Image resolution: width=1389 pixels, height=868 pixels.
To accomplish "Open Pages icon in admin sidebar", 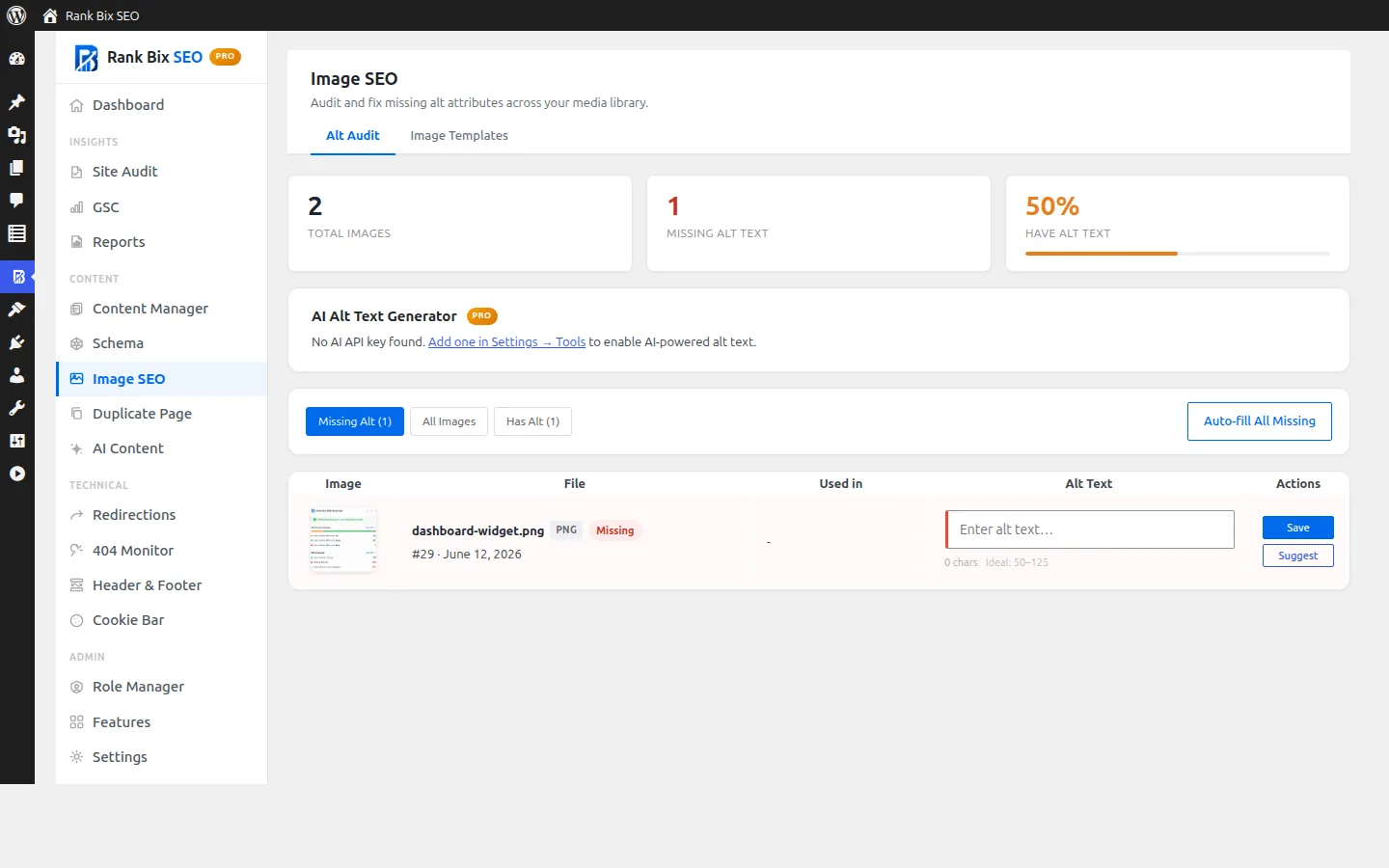I will click(x=16, y=168).
